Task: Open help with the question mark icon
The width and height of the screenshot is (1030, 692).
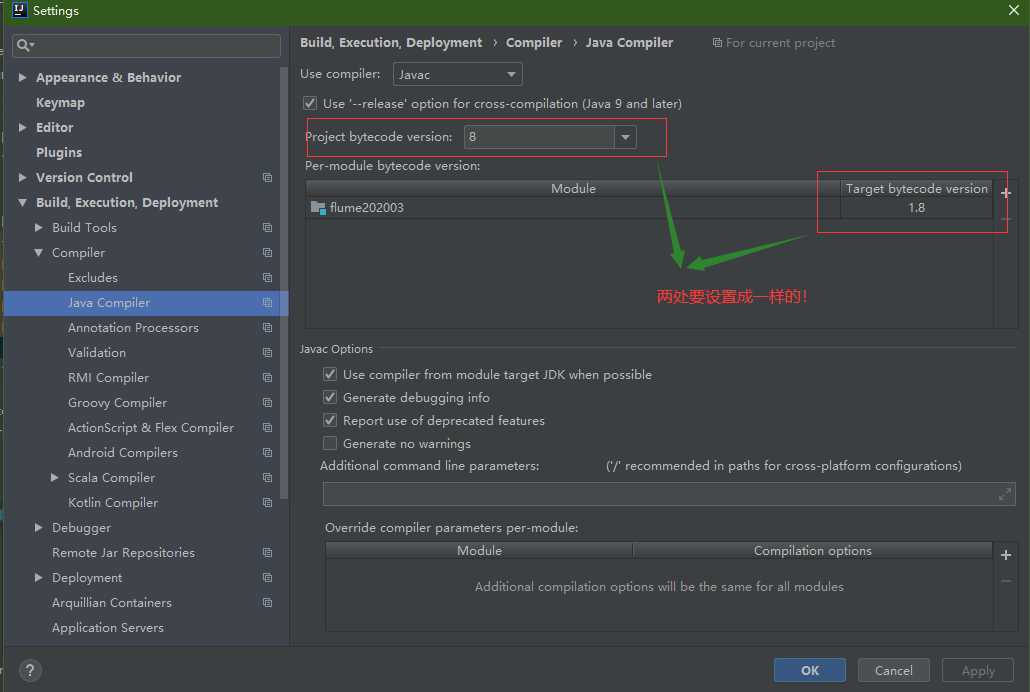Action: (30, 670)
